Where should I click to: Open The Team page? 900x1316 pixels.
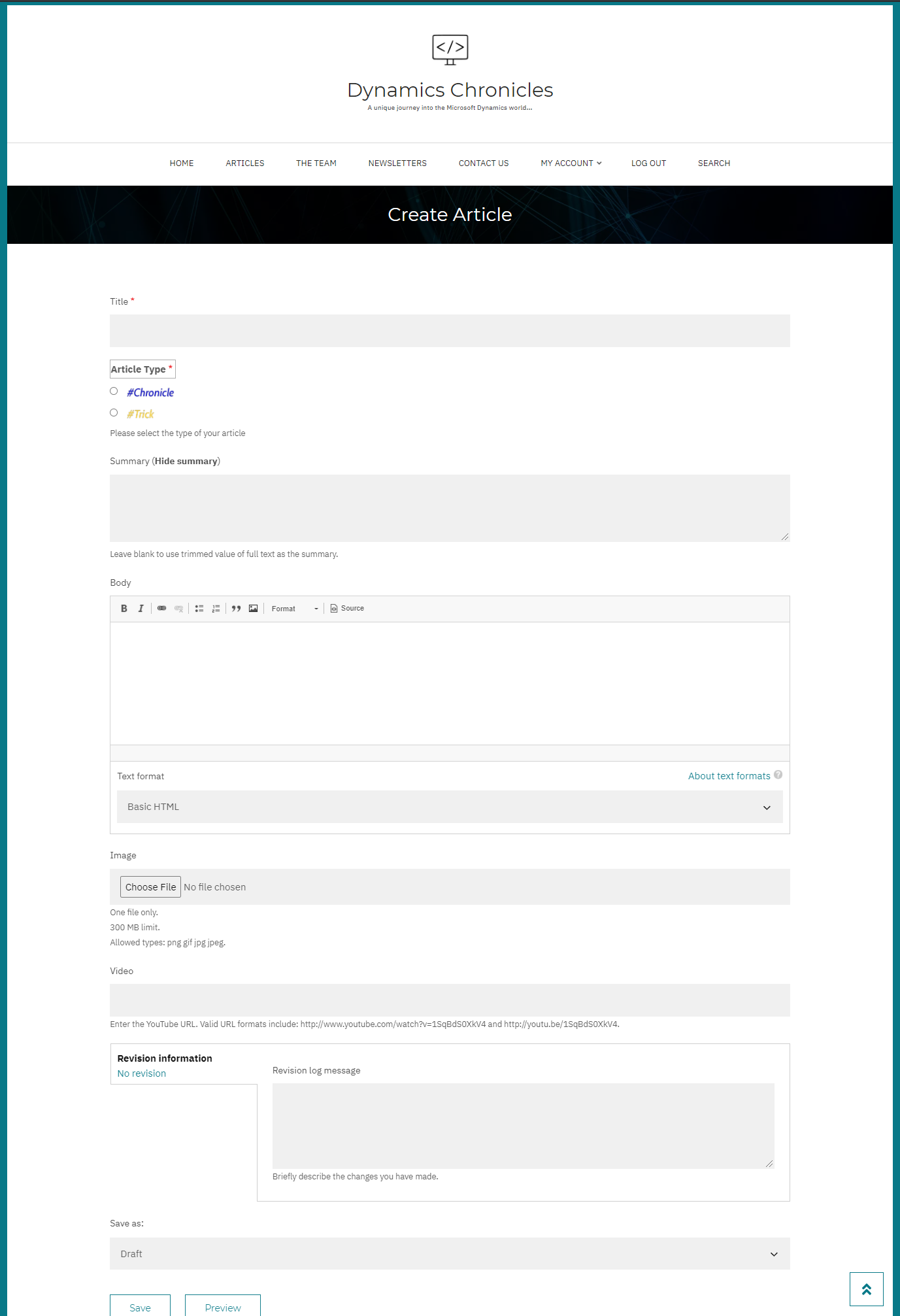316,163
